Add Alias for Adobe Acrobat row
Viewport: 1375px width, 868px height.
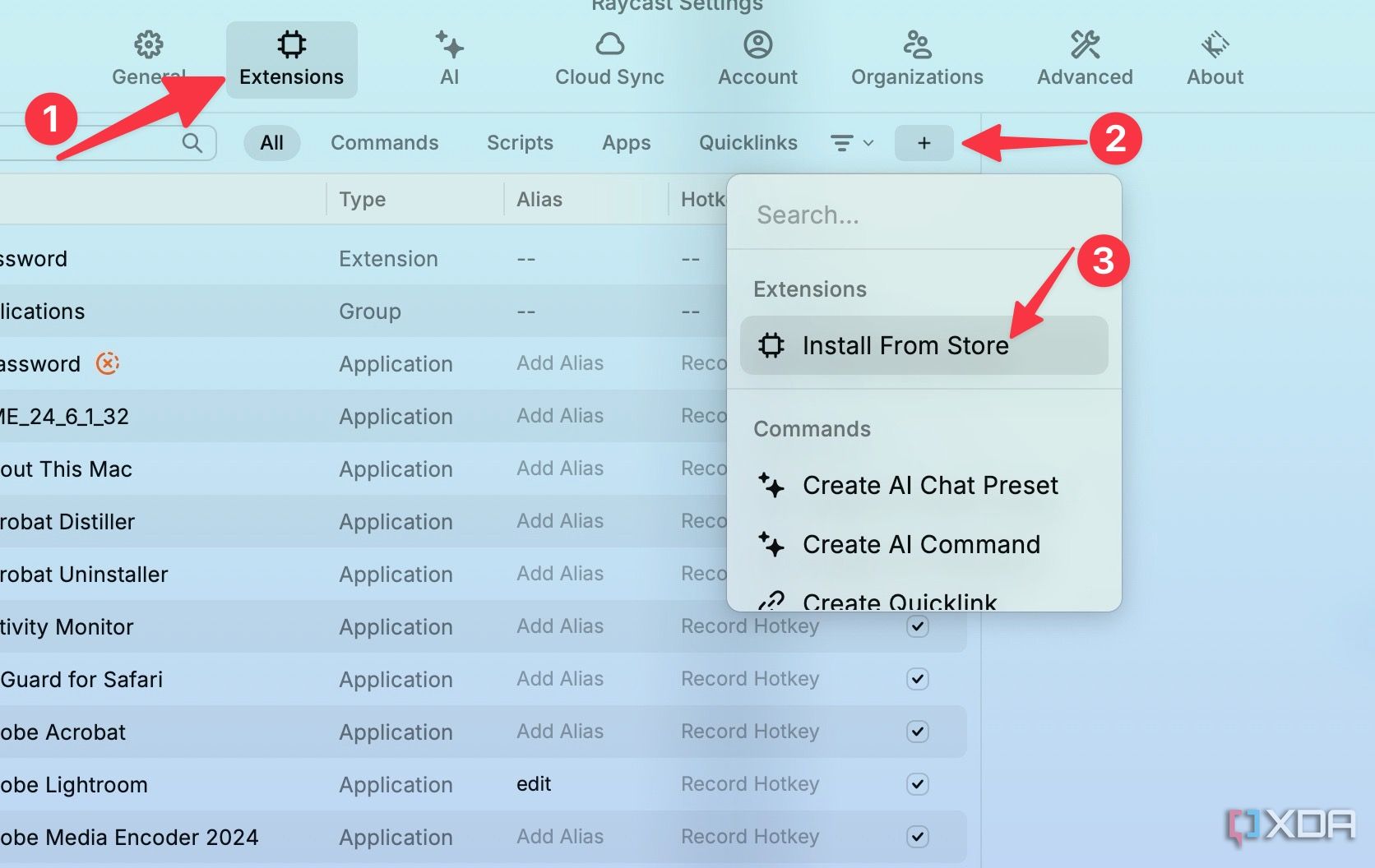point(560,732)
